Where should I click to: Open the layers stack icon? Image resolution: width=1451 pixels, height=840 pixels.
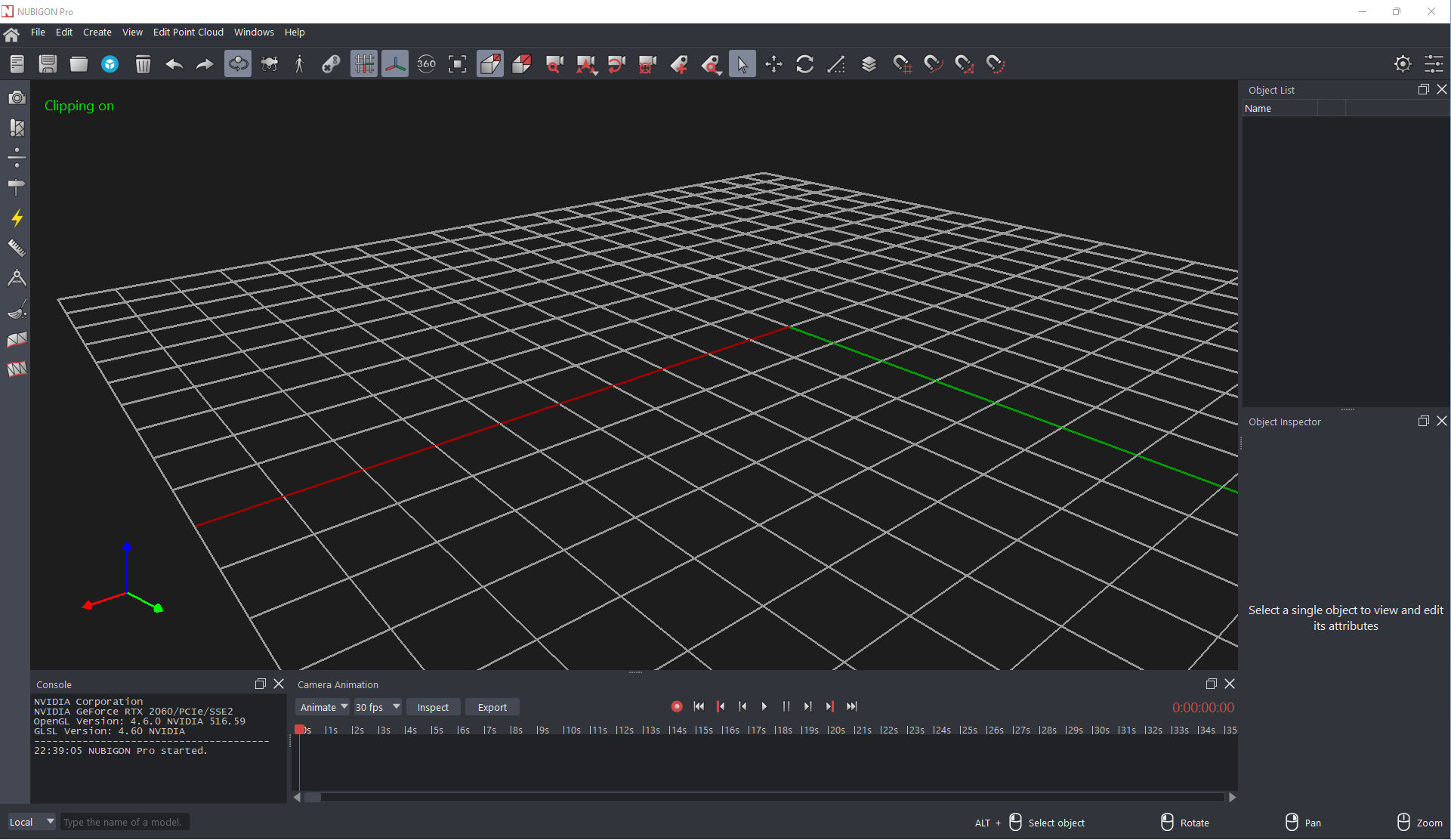[x=869, y=64]
